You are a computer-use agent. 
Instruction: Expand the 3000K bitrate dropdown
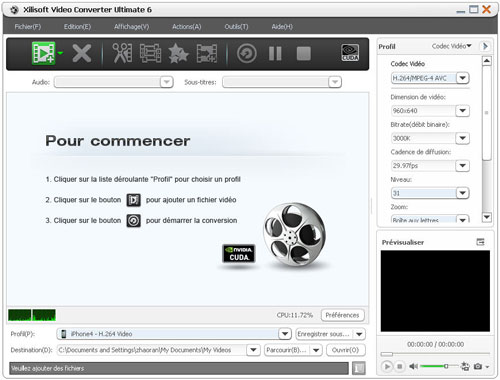coord(463,138)
